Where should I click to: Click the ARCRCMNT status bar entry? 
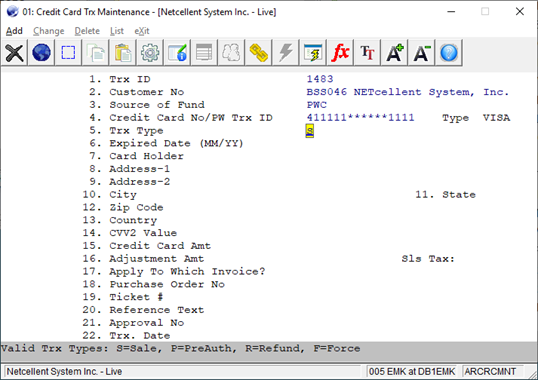[490, 371]
